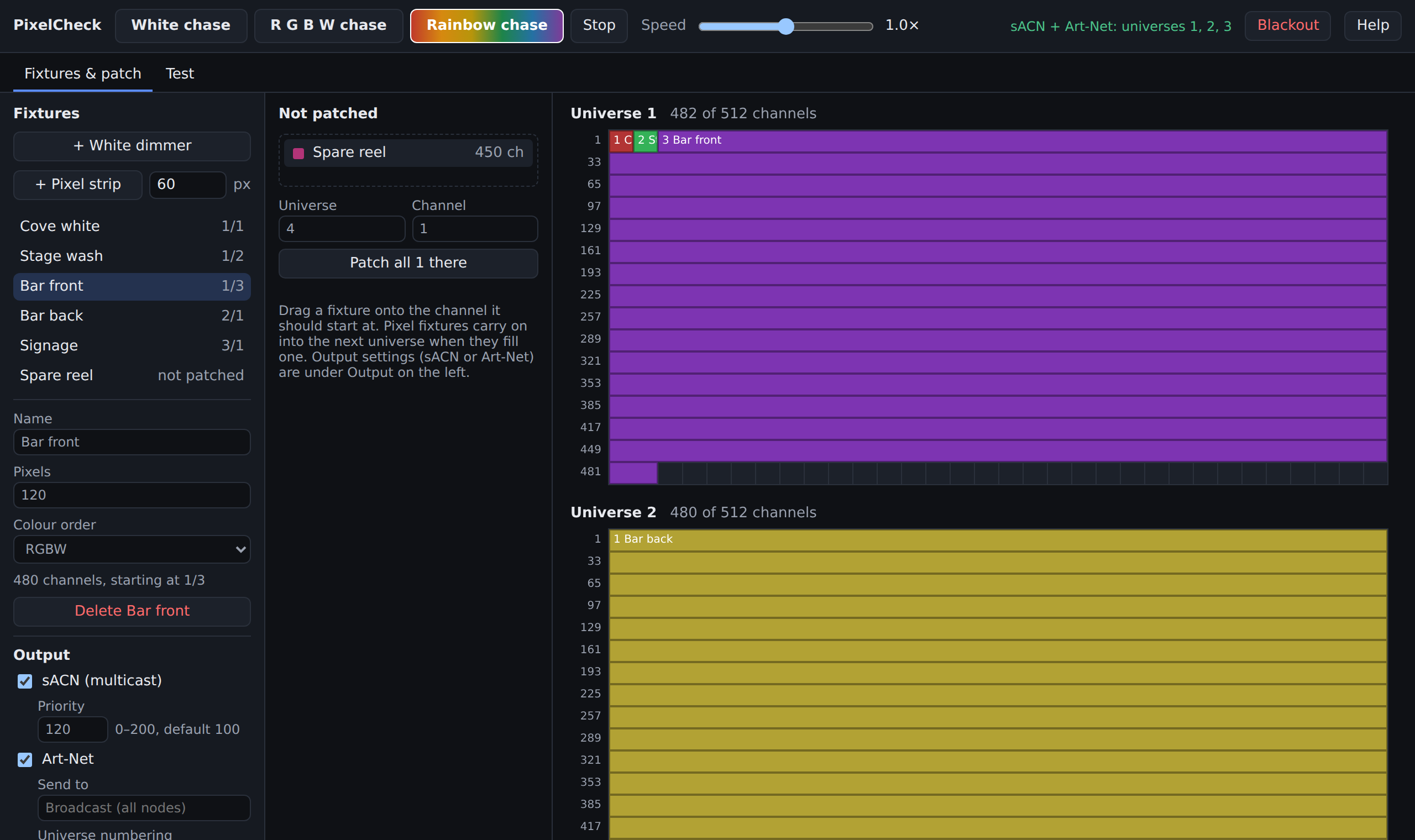Viewport: 1415px width, 840px height.
Task: Edit the Art-Net Send to field
Action: pyautogui.click(x=144, y=808)
